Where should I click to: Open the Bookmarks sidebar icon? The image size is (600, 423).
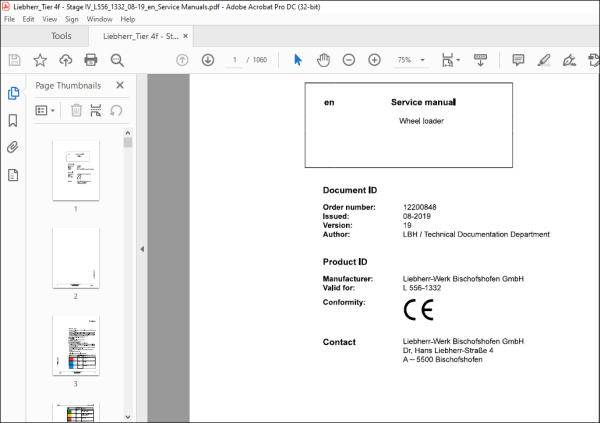coord(13,120)
